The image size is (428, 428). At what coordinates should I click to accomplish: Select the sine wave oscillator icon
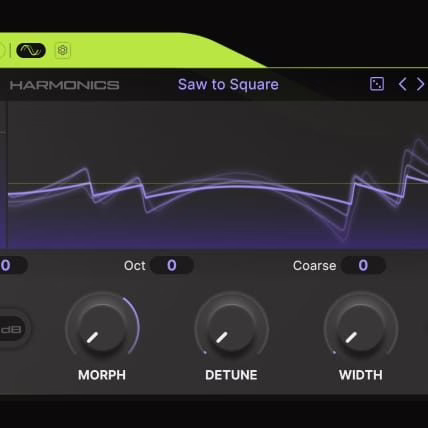31,50
